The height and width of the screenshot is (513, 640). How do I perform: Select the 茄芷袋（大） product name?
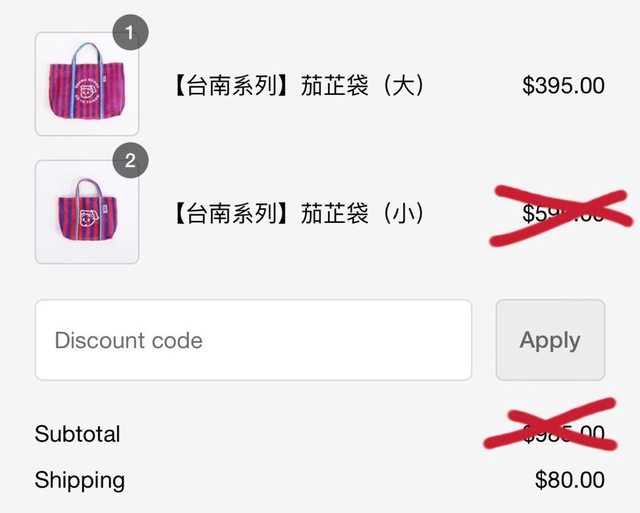pyautogui.click(x=364, y=86)
